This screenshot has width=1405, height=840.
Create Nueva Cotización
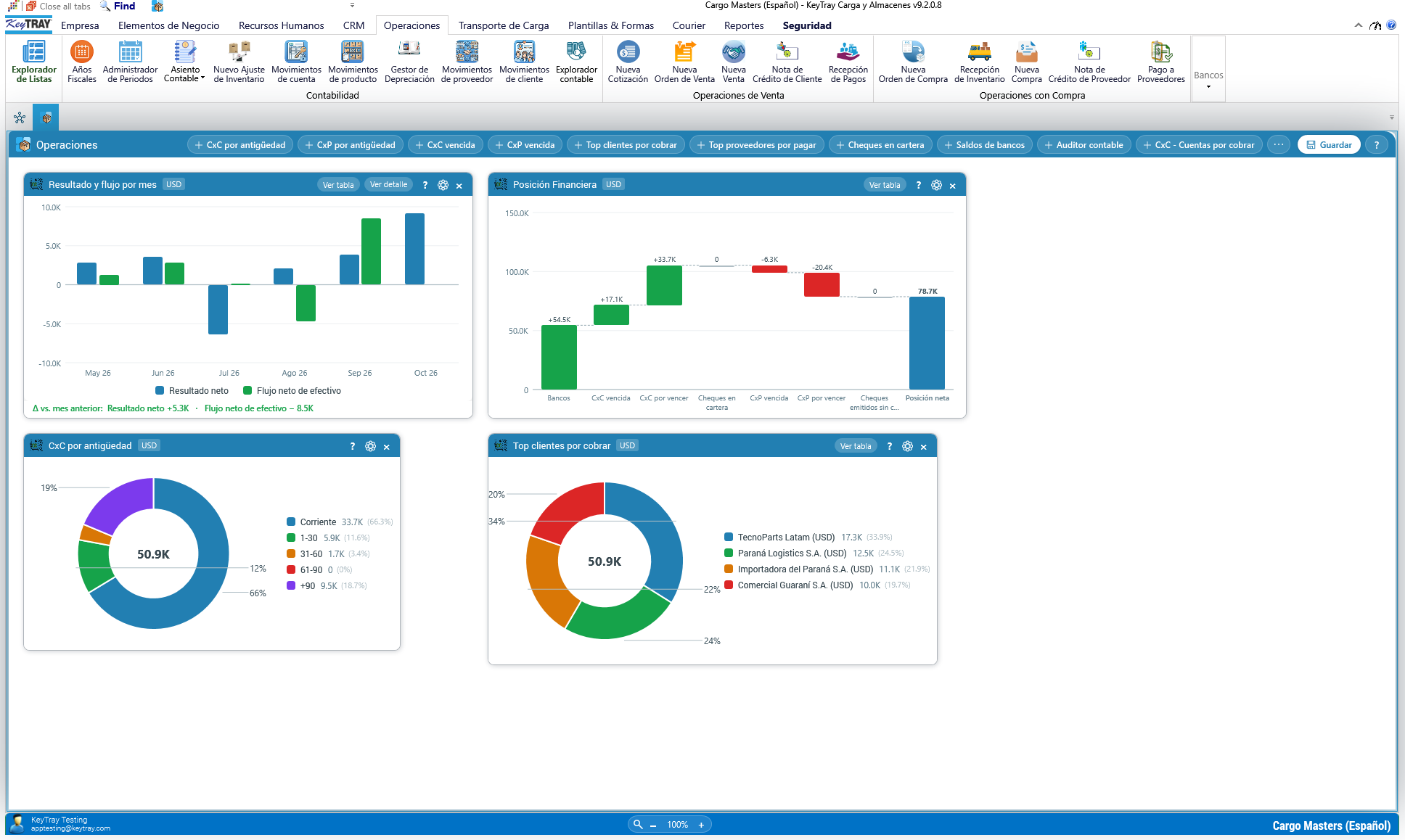pyautogui.click(x=628, y=62)
